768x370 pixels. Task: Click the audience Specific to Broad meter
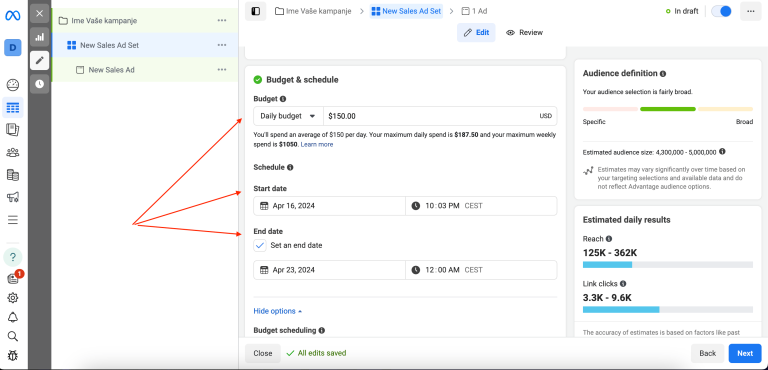pos(668,109)
